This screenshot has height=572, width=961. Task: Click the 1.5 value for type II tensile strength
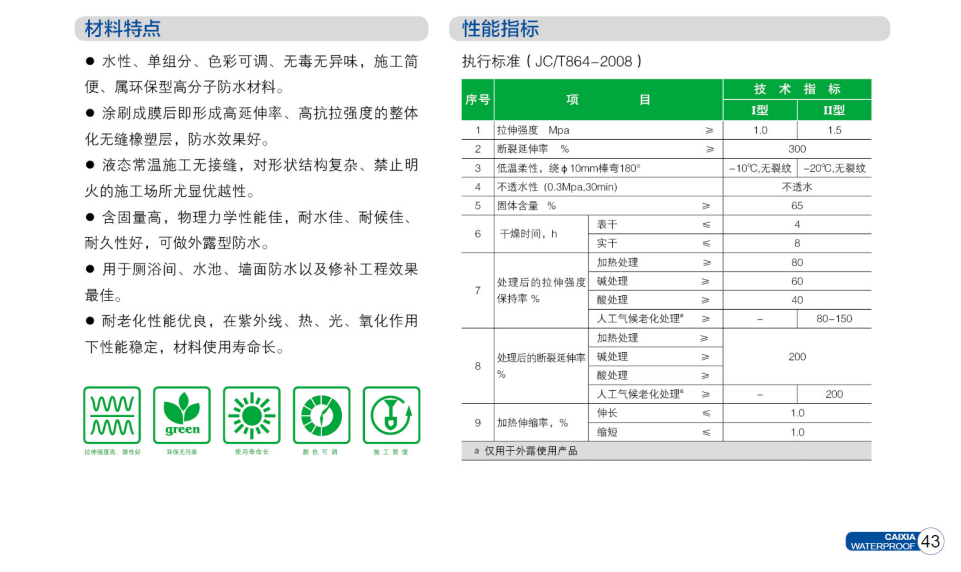coord(834,130)
